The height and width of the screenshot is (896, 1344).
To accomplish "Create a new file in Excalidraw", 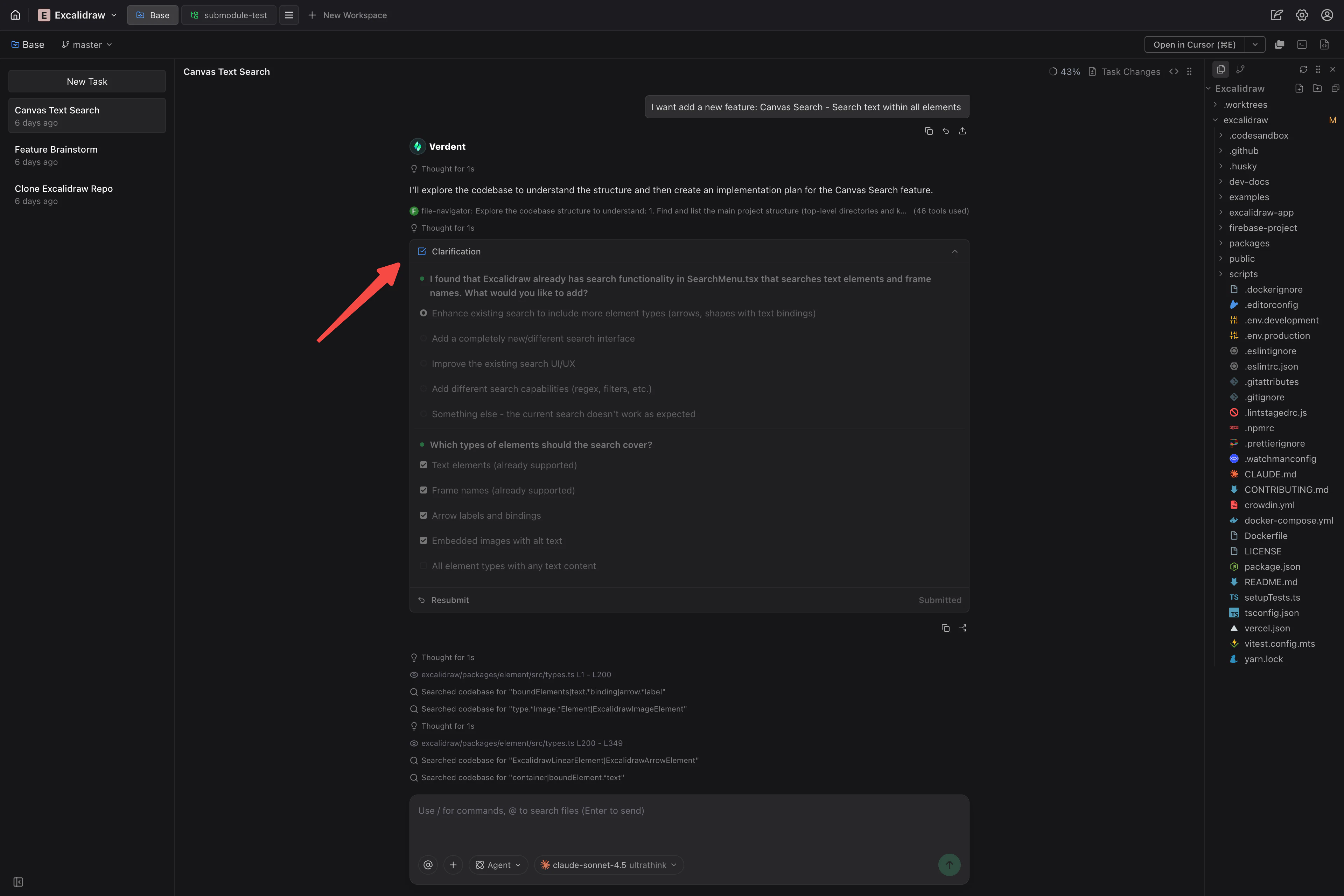I will [1299, 88].
